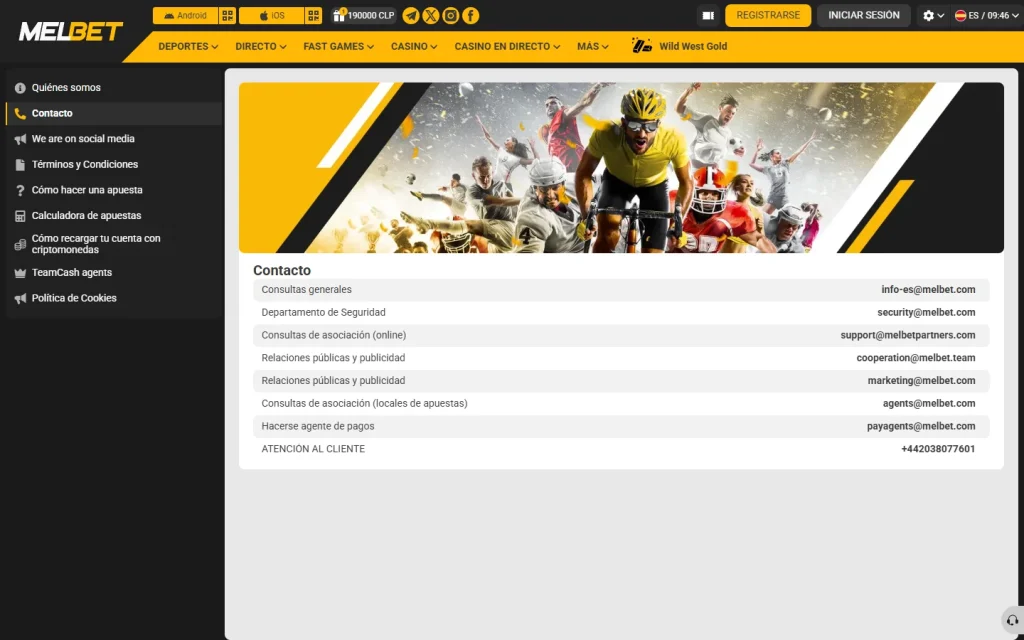1024x640 pixels.
Task: Click the Consultas generales label
Action: [306, 289]
